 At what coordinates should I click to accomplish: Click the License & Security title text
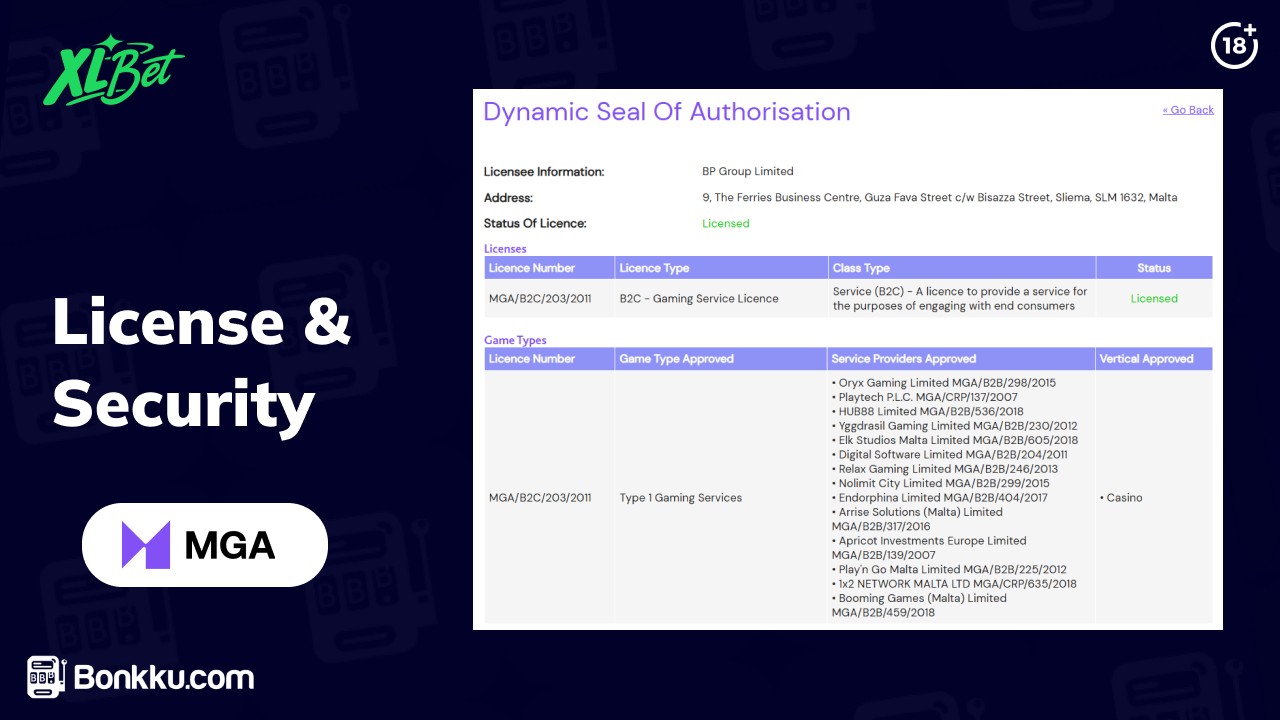[201, 363]
